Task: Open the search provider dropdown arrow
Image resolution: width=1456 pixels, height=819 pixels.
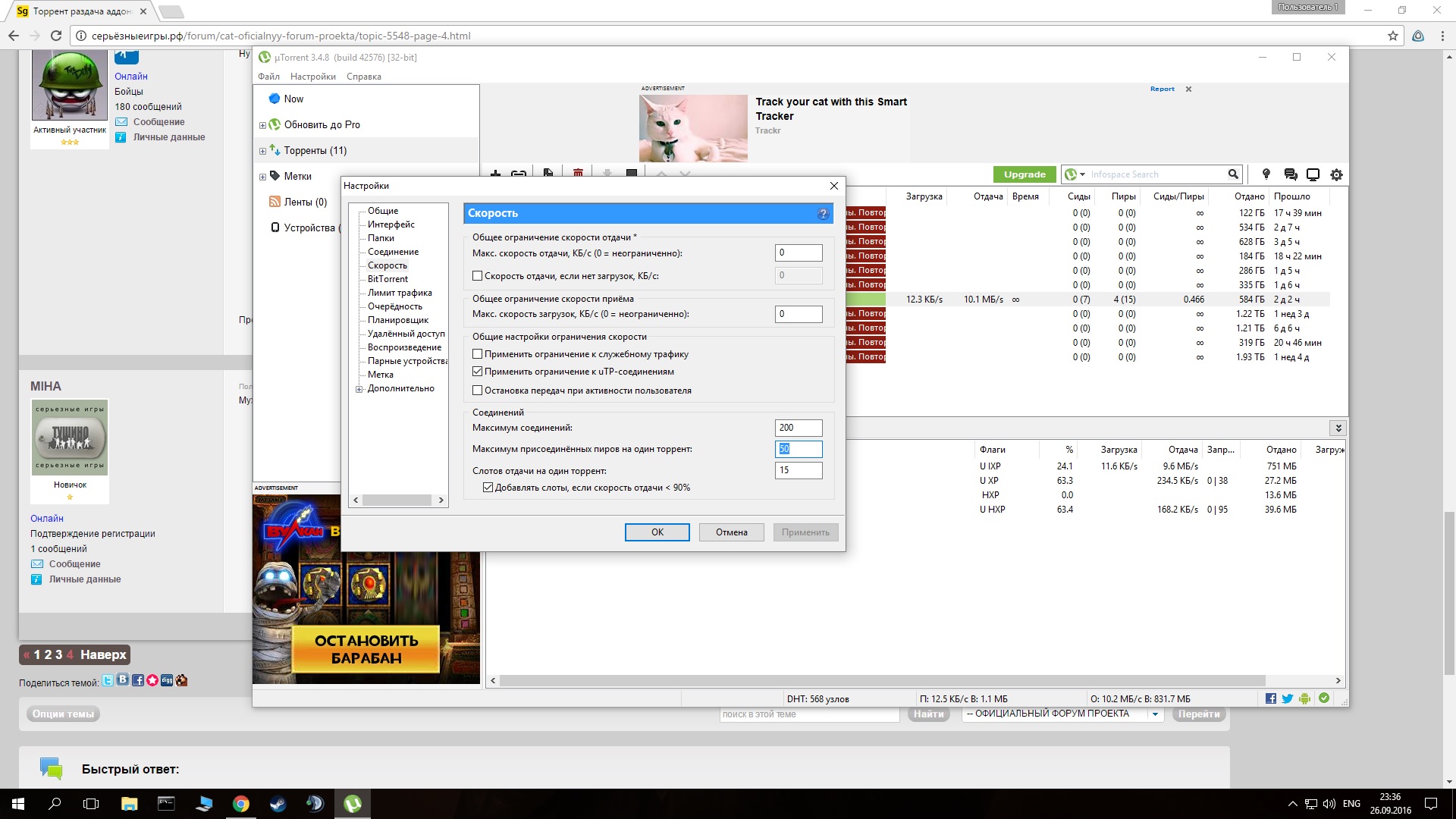Action: pyautogui.click(x=1082, y=174)
